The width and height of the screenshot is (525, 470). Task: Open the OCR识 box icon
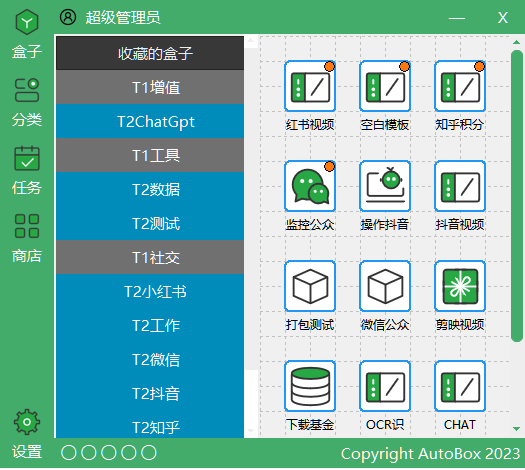(385, 386)
